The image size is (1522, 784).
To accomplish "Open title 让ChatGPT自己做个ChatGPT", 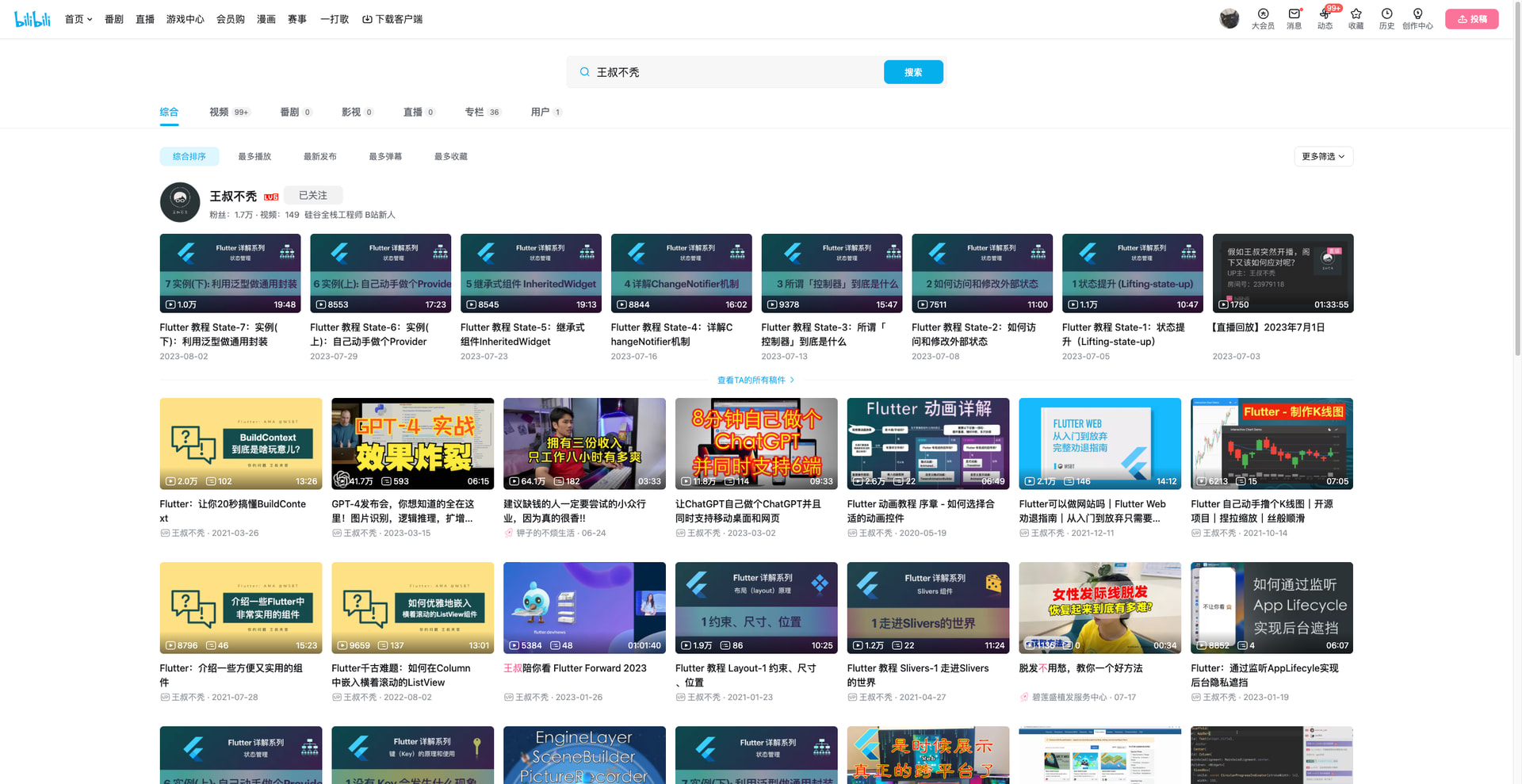I will (748, 511).
